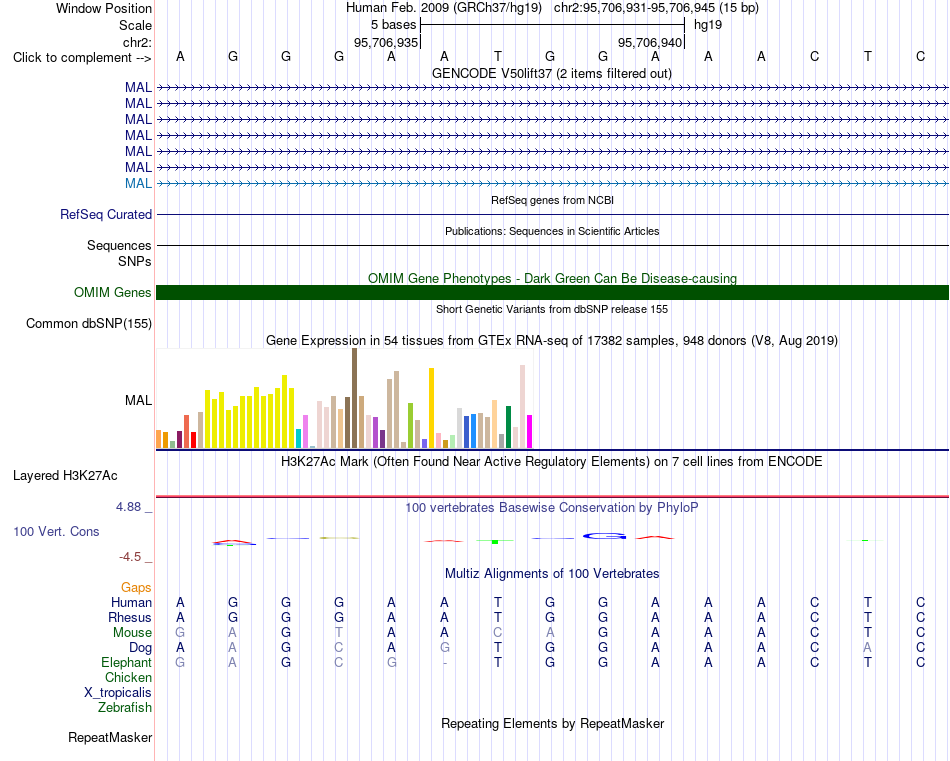This screenshot has width=950, height=761.
Task: Click the Zebrafish species label
Action: coord(125,708)
